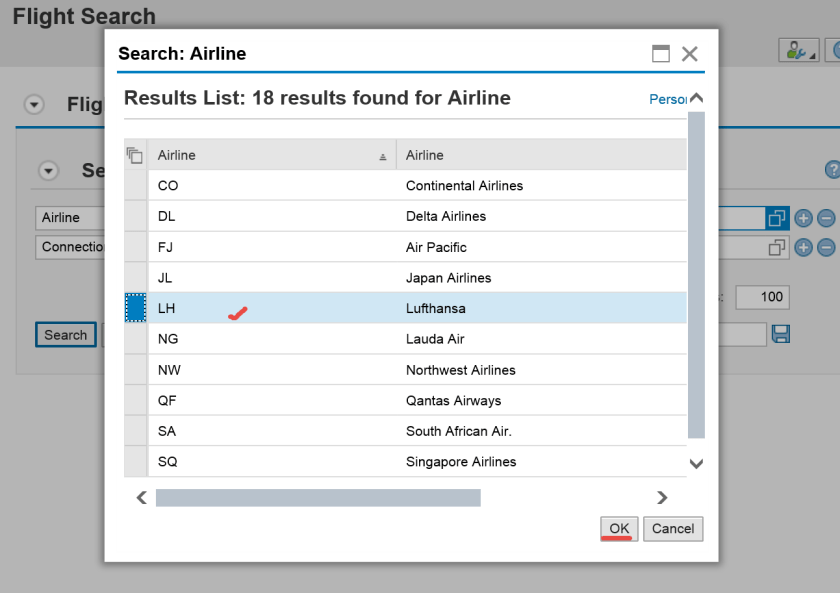Click the save icon beside the input field

coord(781,334)
